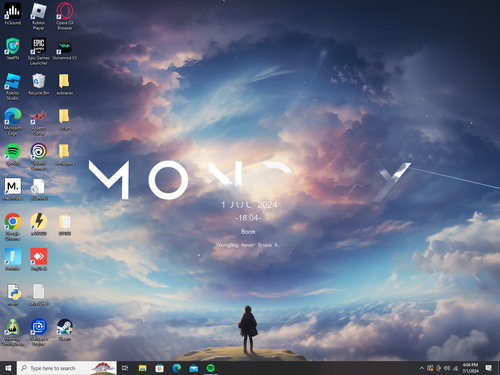
Task: Open the Steam desktop shortcut
Action: [65, 330]
